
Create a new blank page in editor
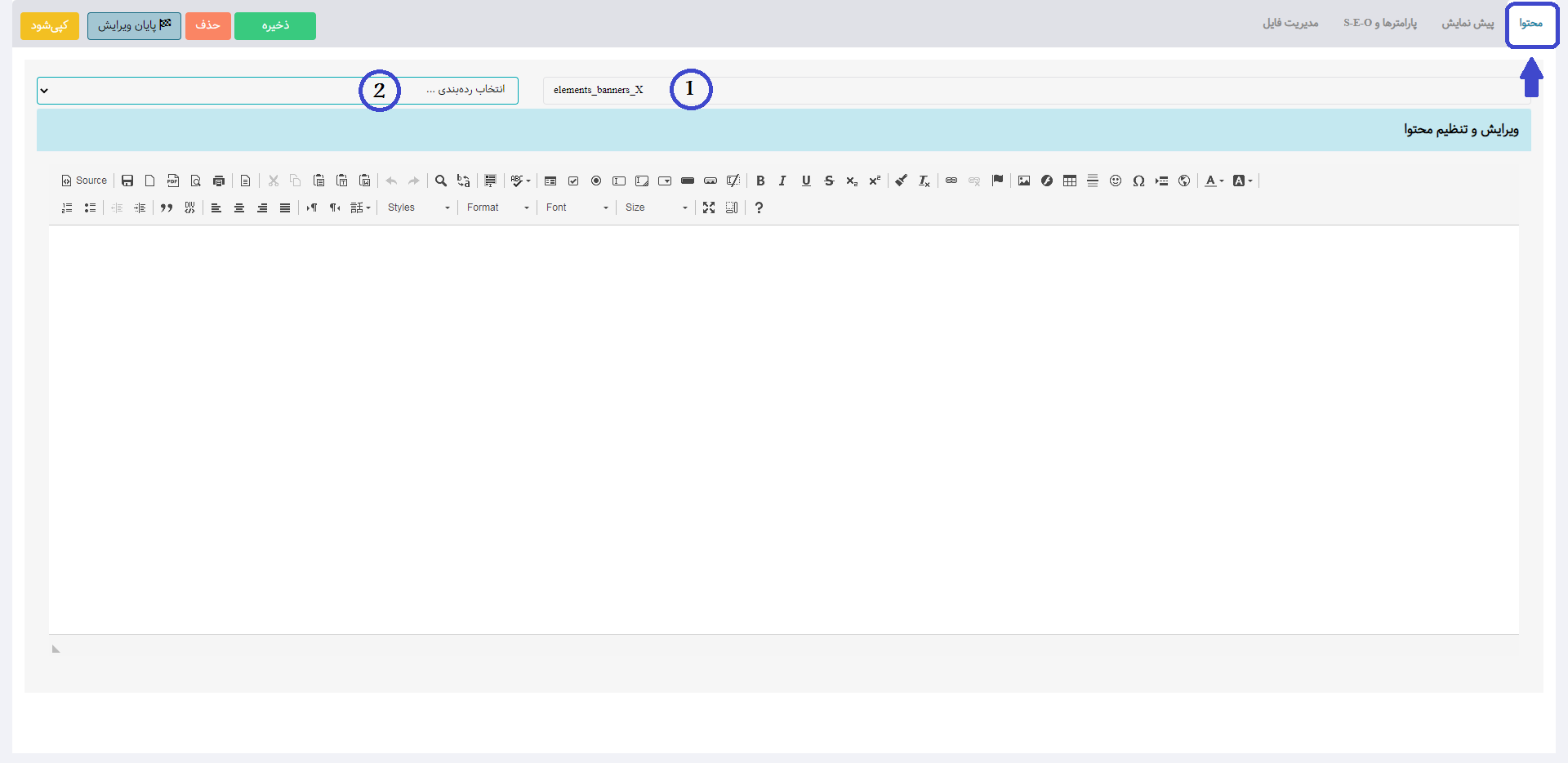pyautogui.click(x=150, y=181)
